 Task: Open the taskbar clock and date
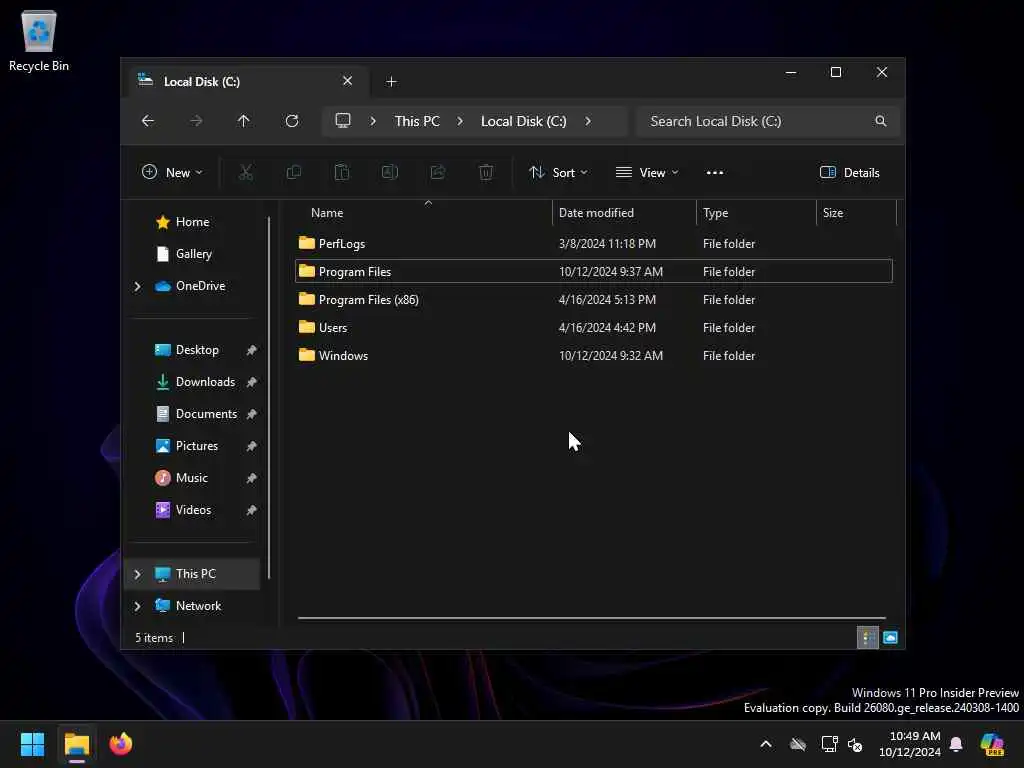click(910, 744)
